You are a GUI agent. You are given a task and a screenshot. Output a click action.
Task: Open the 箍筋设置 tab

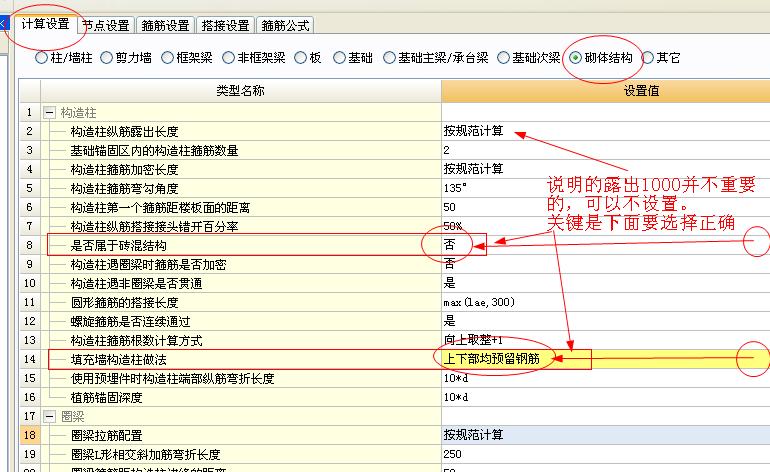pyautogui.click(x=165, y=25)
